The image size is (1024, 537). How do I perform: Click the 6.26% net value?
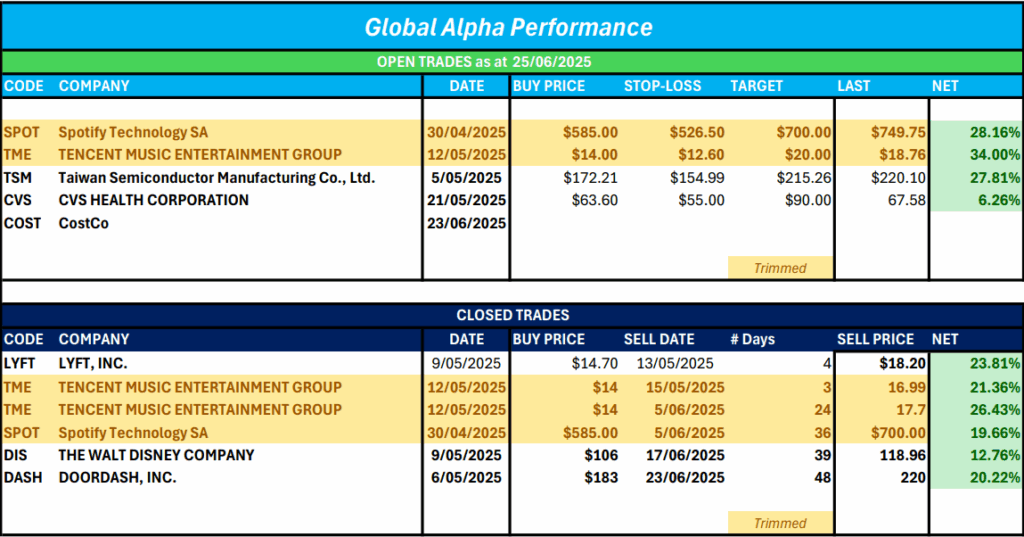[x=999, y=200]
